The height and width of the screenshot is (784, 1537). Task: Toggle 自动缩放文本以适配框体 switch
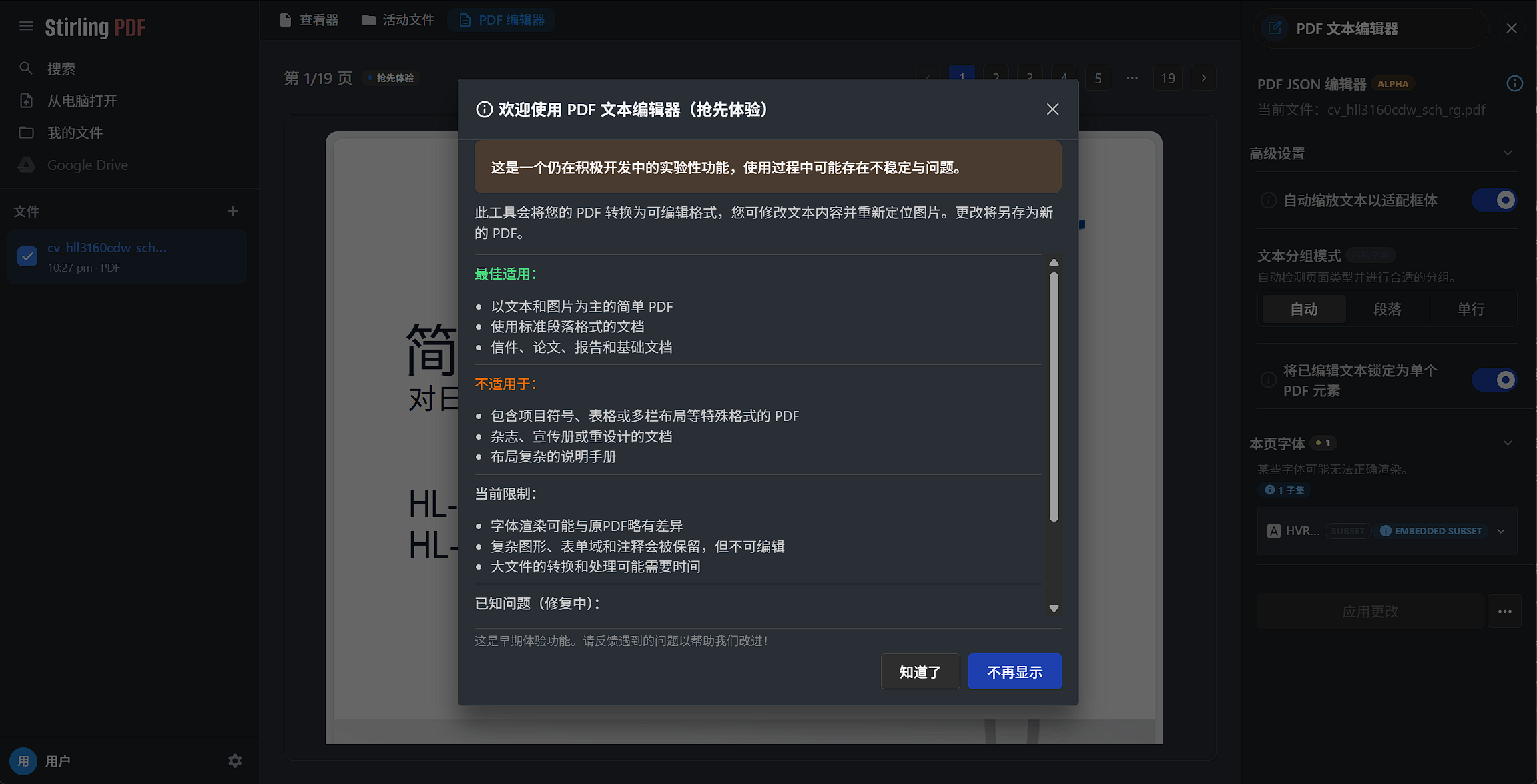point(1494,200)
